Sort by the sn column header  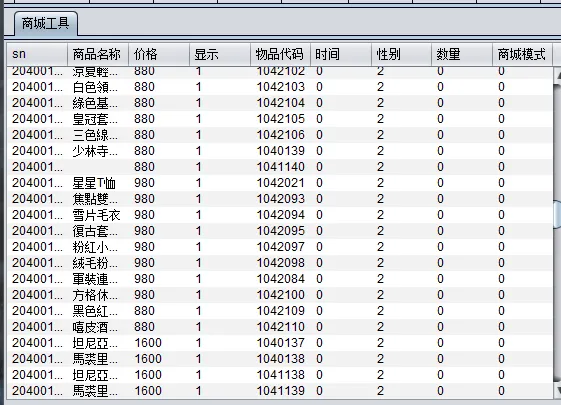click(37, 54)
